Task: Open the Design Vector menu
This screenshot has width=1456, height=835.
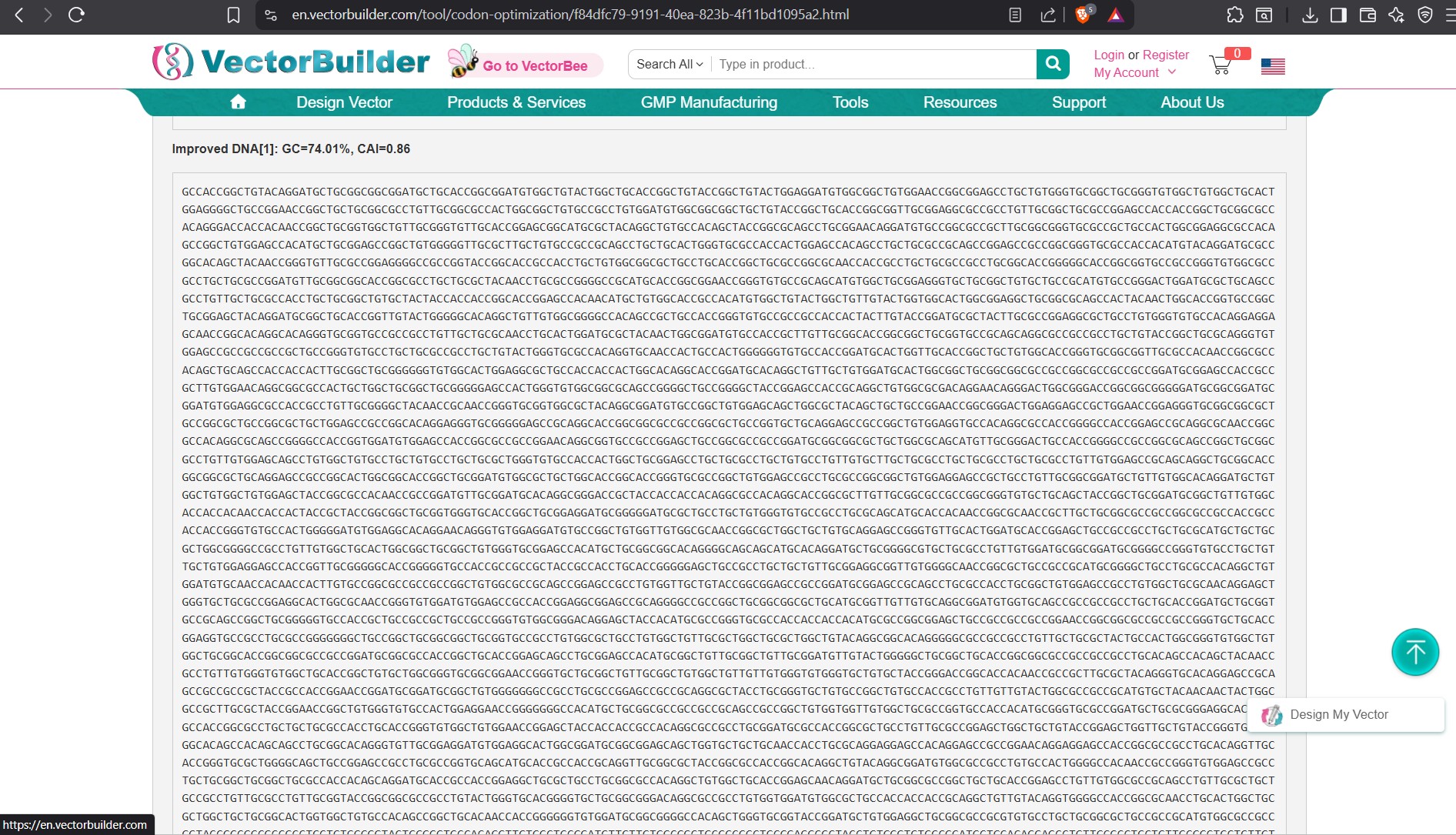Action: (x=344, y=102)
